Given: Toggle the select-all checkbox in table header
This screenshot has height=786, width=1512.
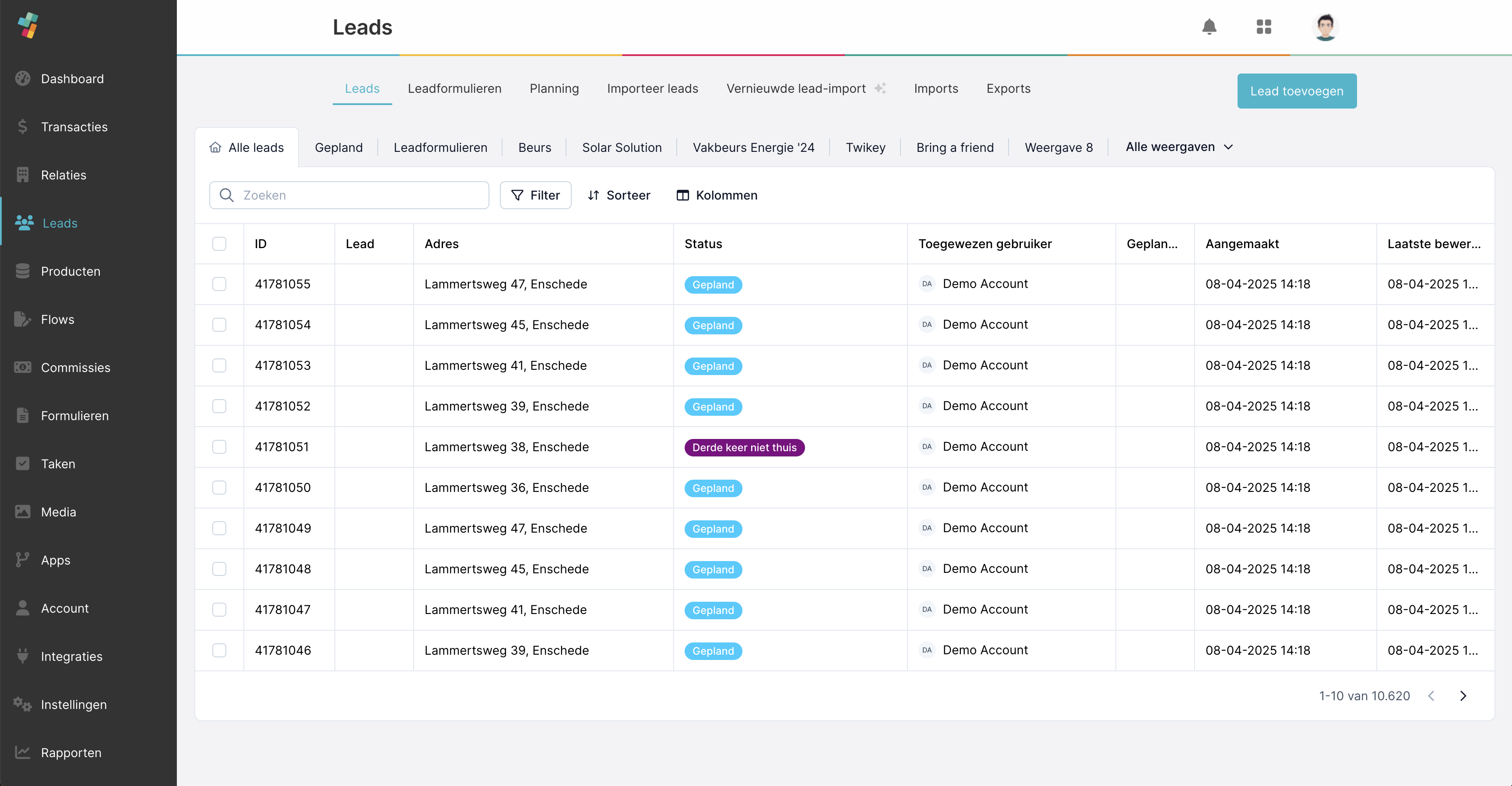Looking at the screenshot, I should tap(219, 244).
